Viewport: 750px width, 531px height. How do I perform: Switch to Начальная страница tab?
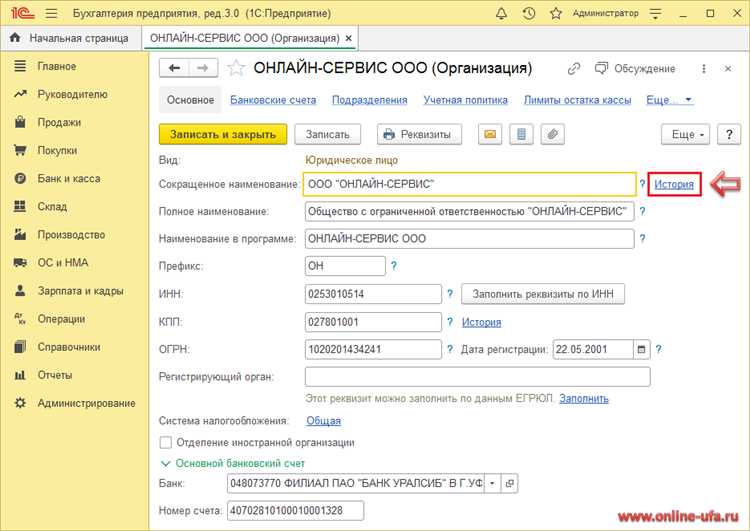click(71, 38)
